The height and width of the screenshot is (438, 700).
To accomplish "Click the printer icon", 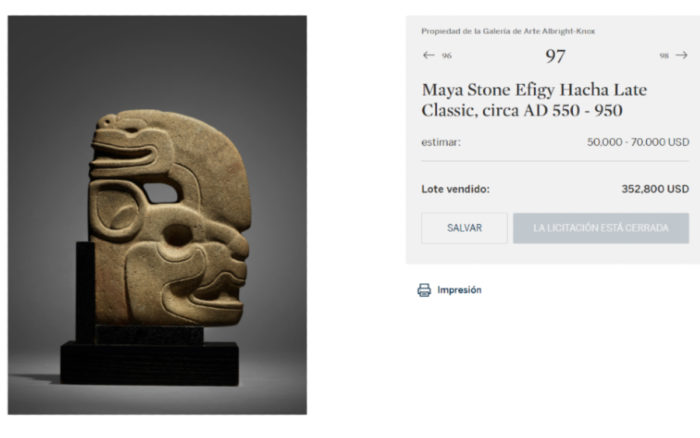I will pyautogui.click(x=424, y=290).
